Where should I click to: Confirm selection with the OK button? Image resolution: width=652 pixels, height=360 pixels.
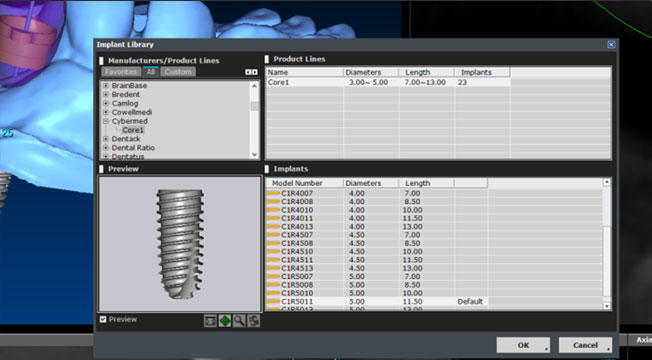tap(523, 345)
